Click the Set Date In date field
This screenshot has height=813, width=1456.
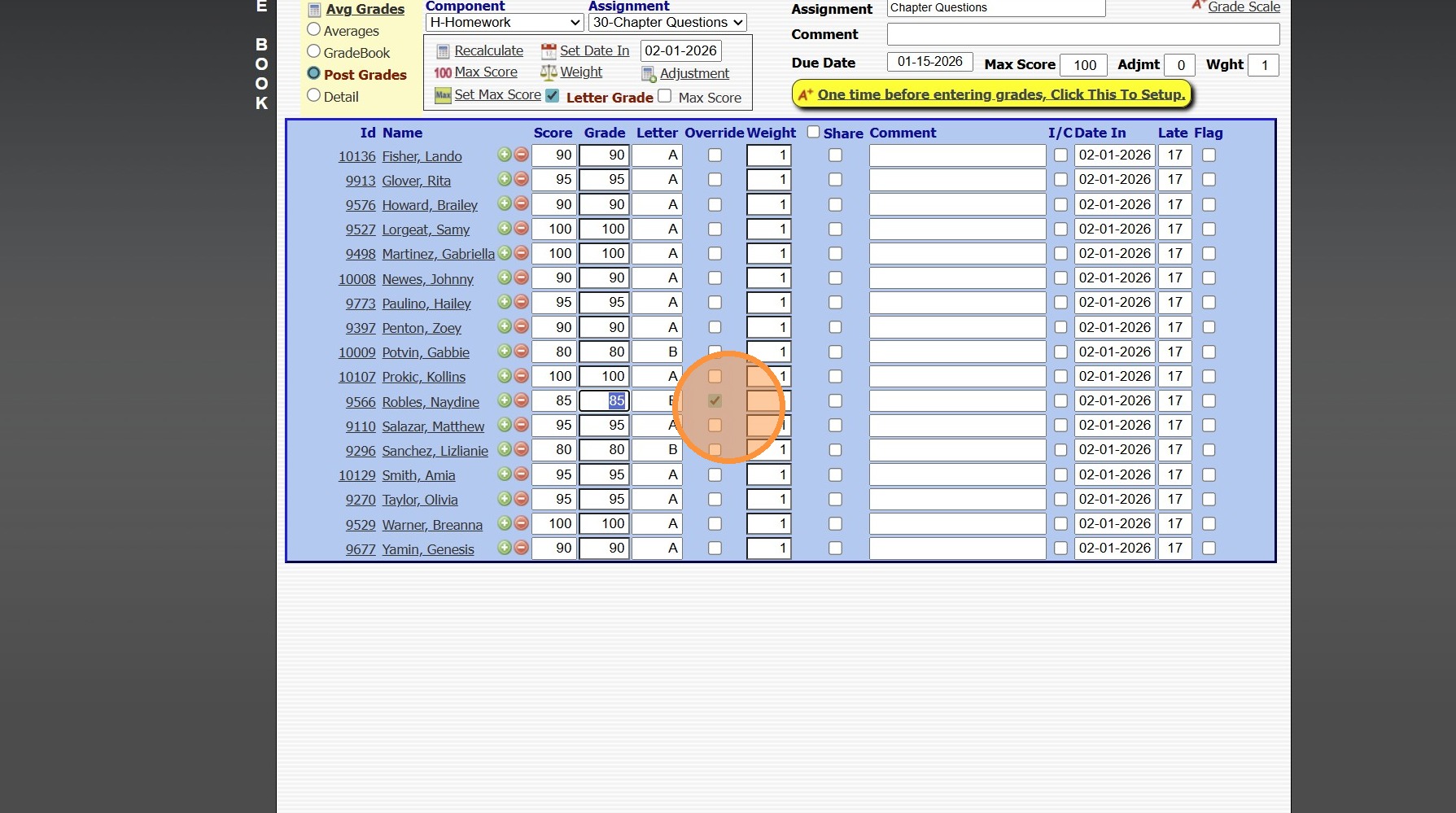point(681,50)
